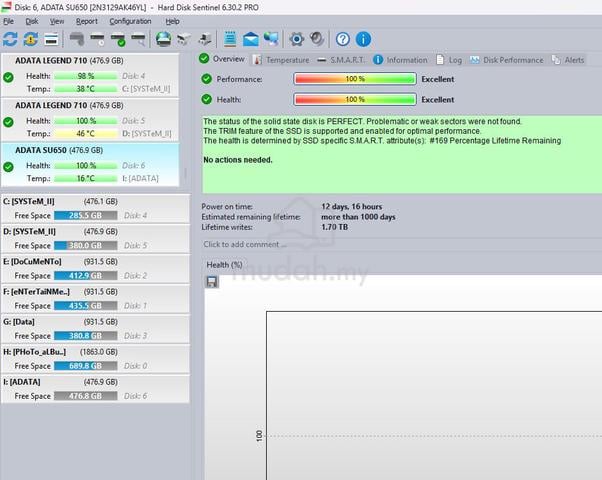The width and height of the screenshot is (602, 480).
Task: Switch to the S.M.A.R.T. tab
Action: pos(341,60)
